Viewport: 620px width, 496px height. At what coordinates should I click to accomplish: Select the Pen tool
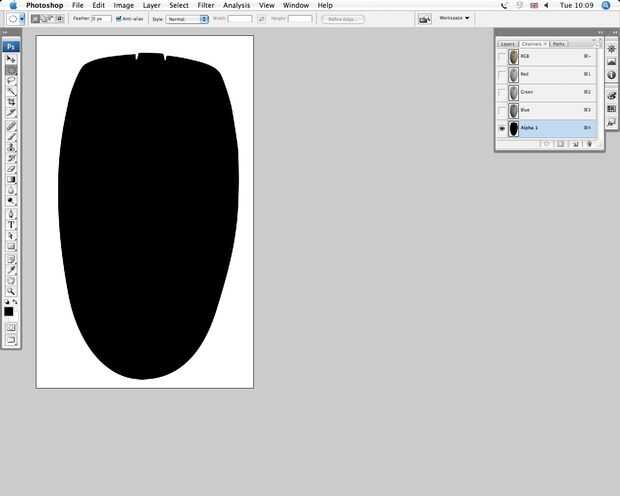coord(11,214)
